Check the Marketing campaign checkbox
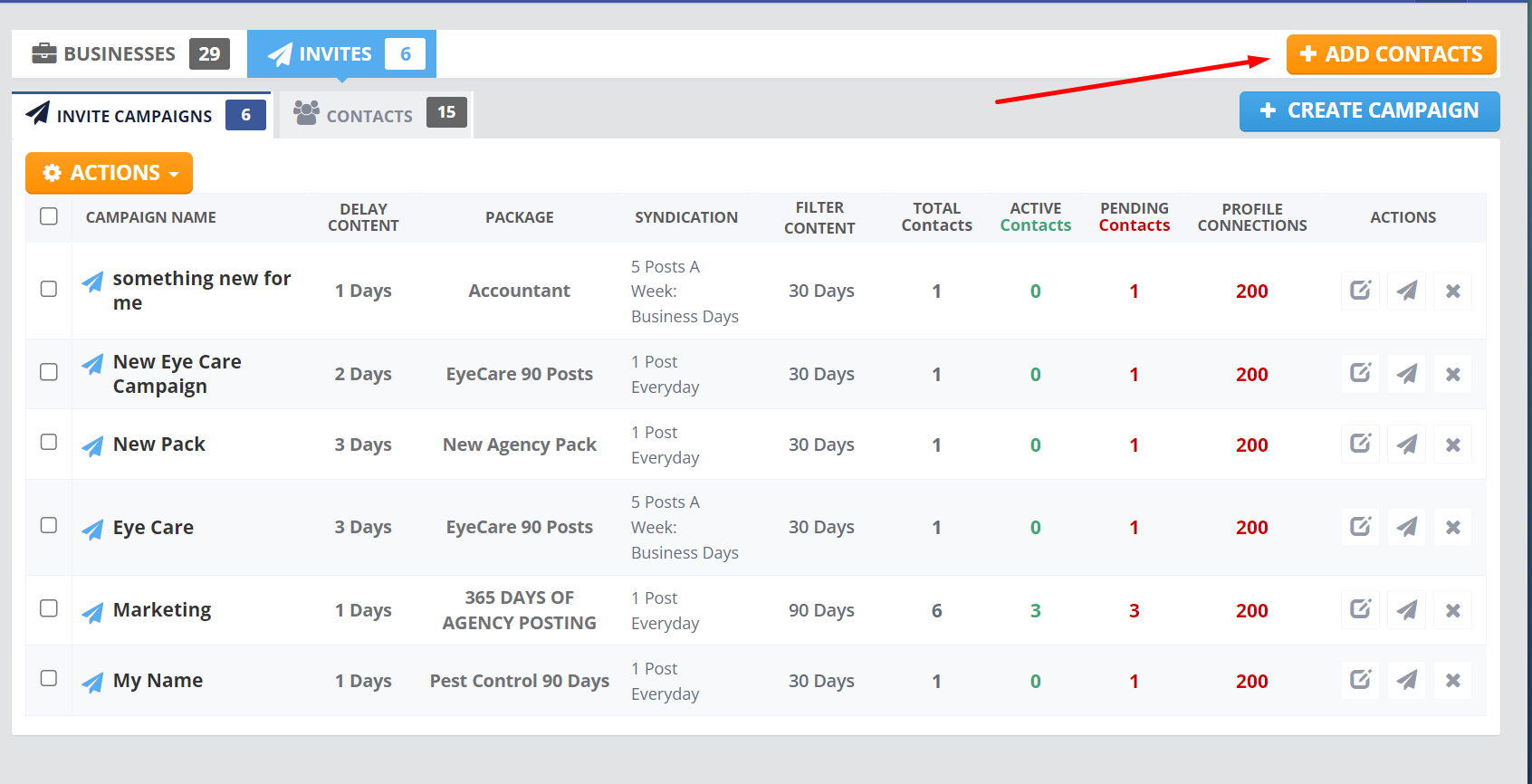This screenshot has height=784, width=1532. 49,608
